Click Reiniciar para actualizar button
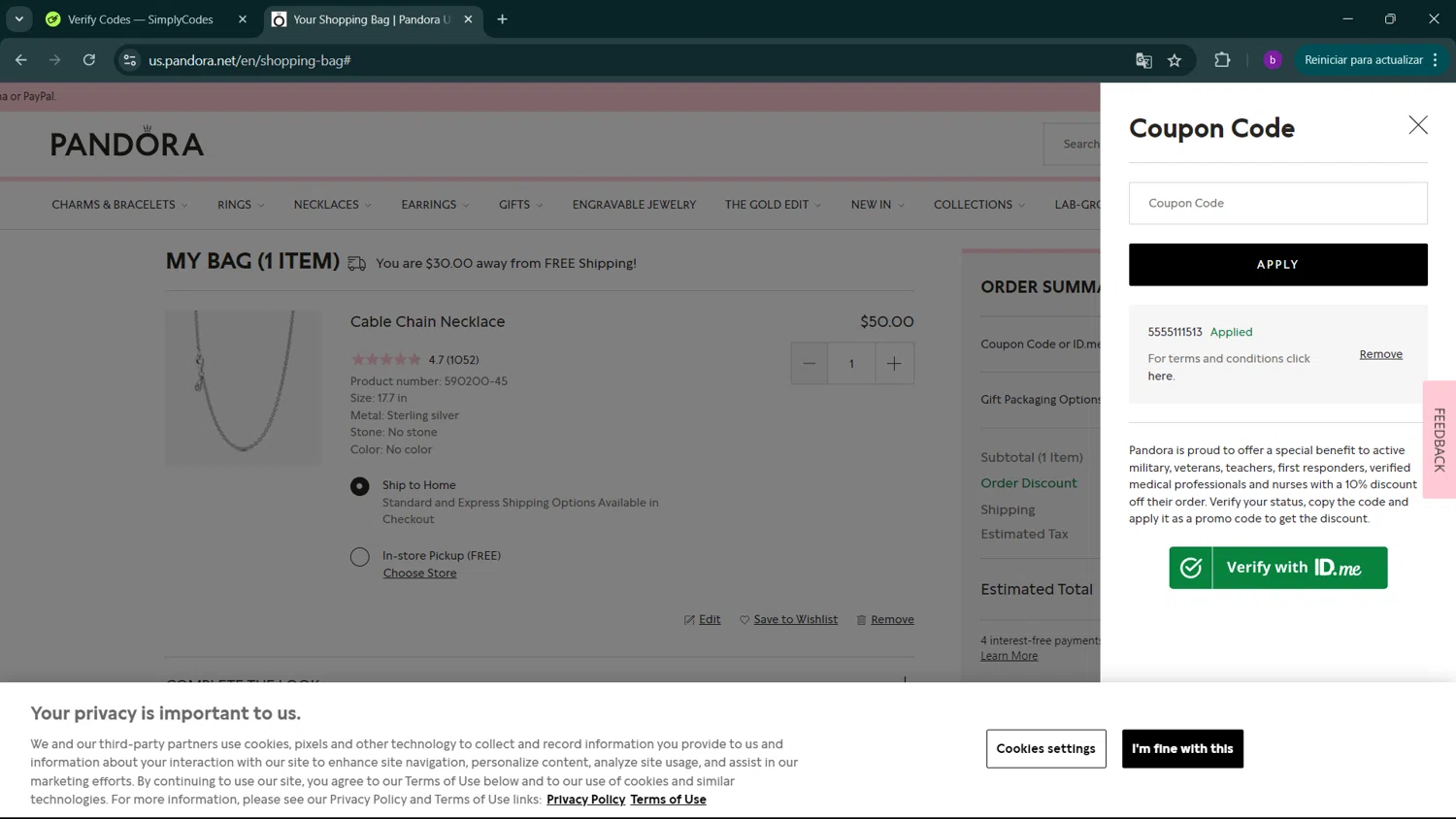This screenshot has width=1456, height=819. (x=1363, y=60)
